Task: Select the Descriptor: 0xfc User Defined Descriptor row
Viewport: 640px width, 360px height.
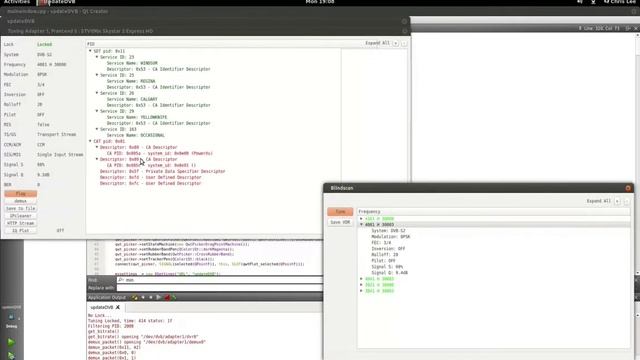Action: [x=151, y=183]
